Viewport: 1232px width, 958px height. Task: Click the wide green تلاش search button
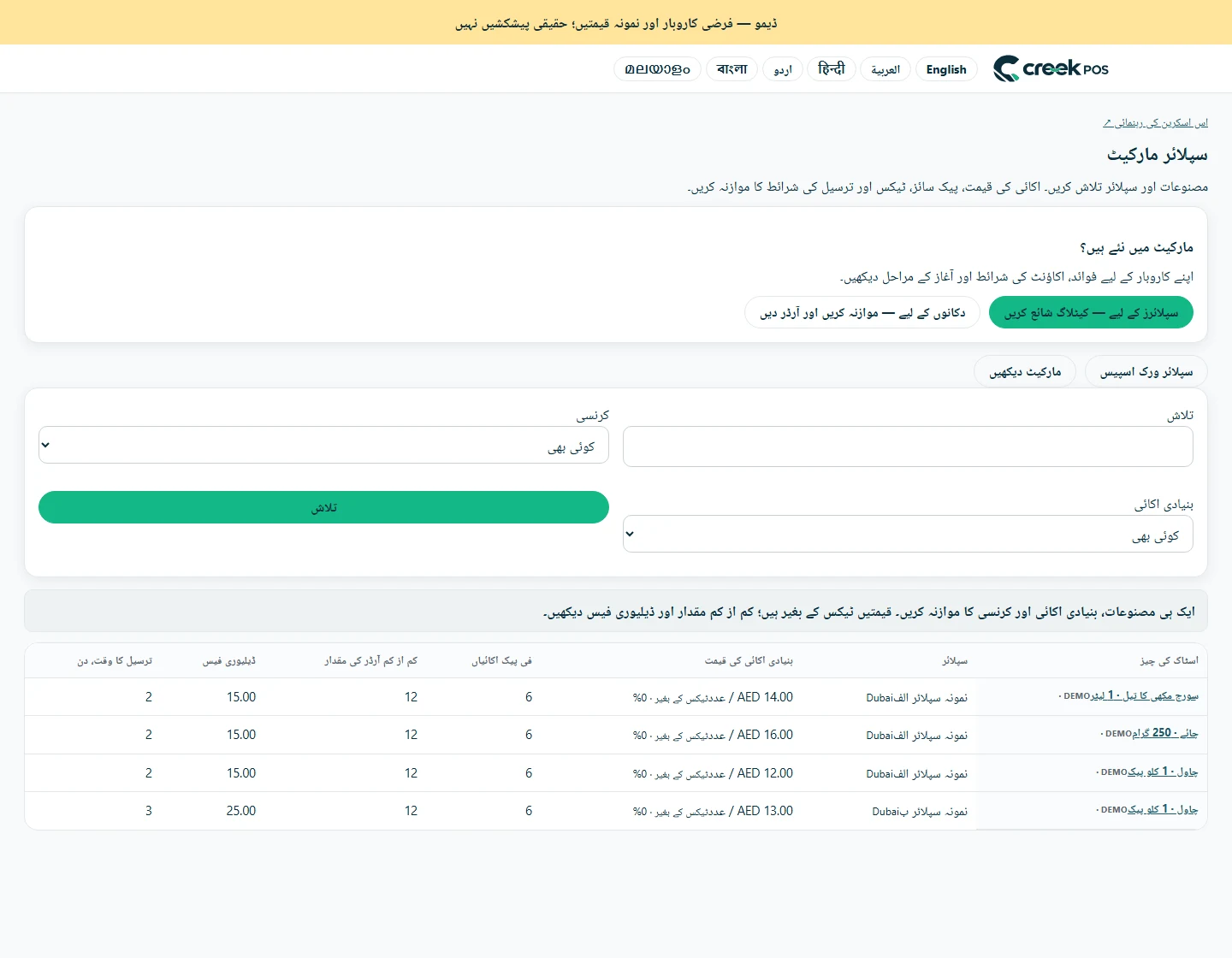323,507
